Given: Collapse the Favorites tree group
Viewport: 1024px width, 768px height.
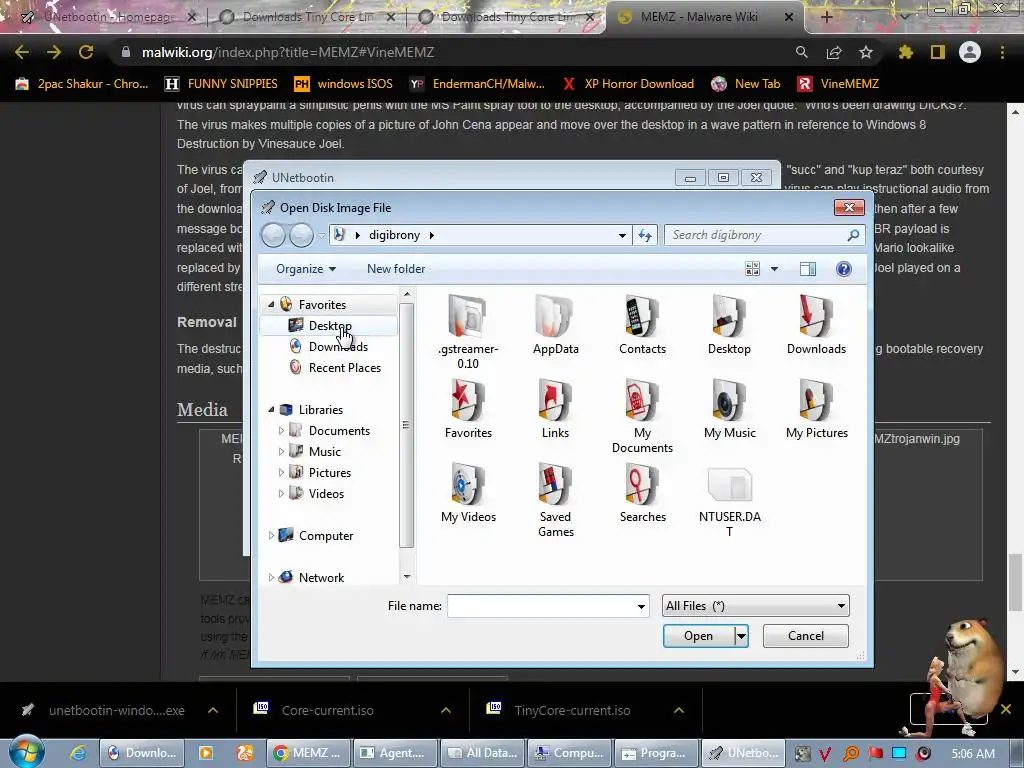Looking at the screenshot, I should pyautogui.click(x=271, y=304).
